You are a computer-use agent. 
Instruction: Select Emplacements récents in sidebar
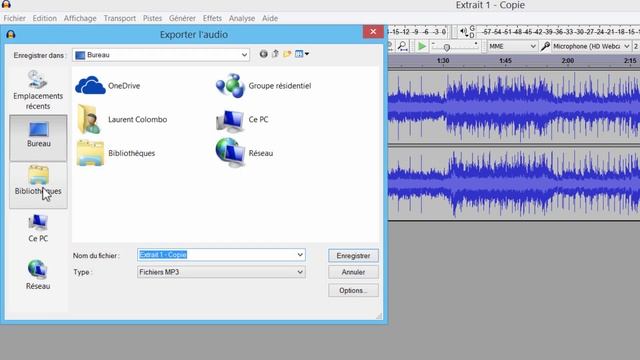tap(38, 90)
